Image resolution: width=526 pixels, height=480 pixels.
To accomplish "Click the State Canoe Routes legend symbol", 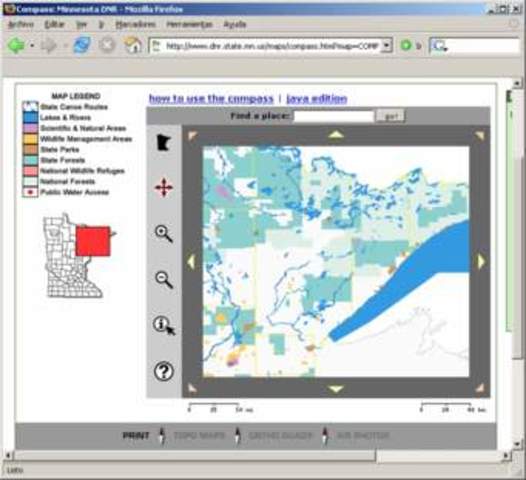I will [30, 107].
